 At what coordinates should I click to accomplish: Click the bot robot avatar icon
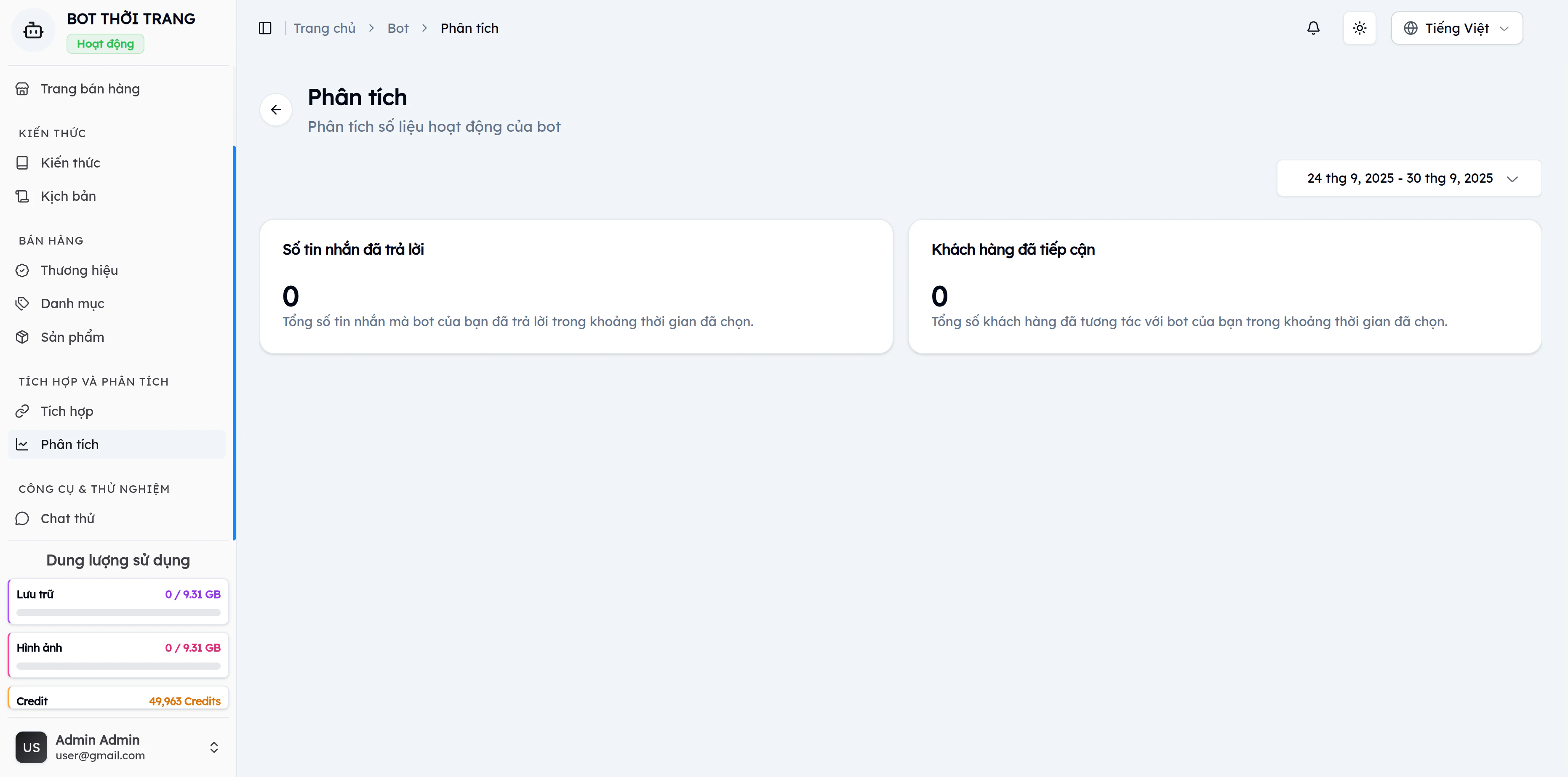(33, 30)
